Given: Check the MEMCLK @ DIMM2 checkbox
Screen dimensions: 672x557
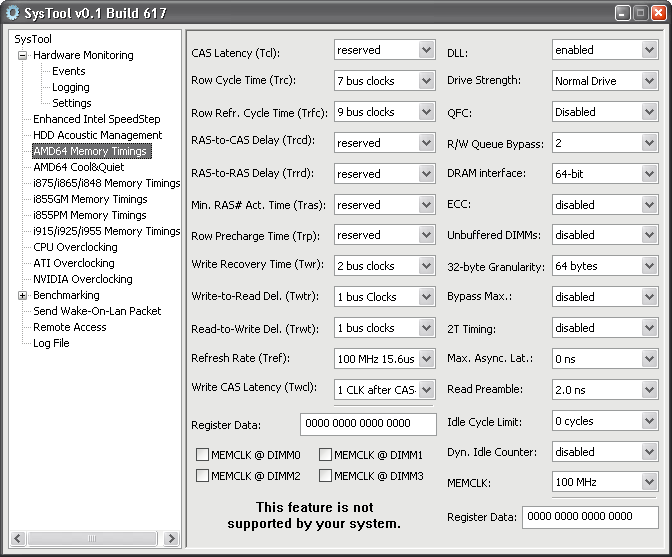Looking at the screenshot, I should [x=203, y=476].
